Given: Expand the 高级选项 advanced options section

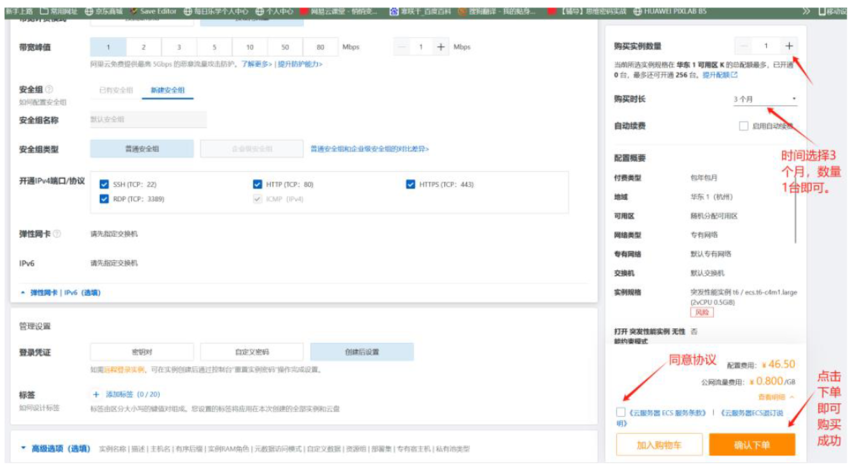Looking at the screenshot, I should (x=55, y=449).
